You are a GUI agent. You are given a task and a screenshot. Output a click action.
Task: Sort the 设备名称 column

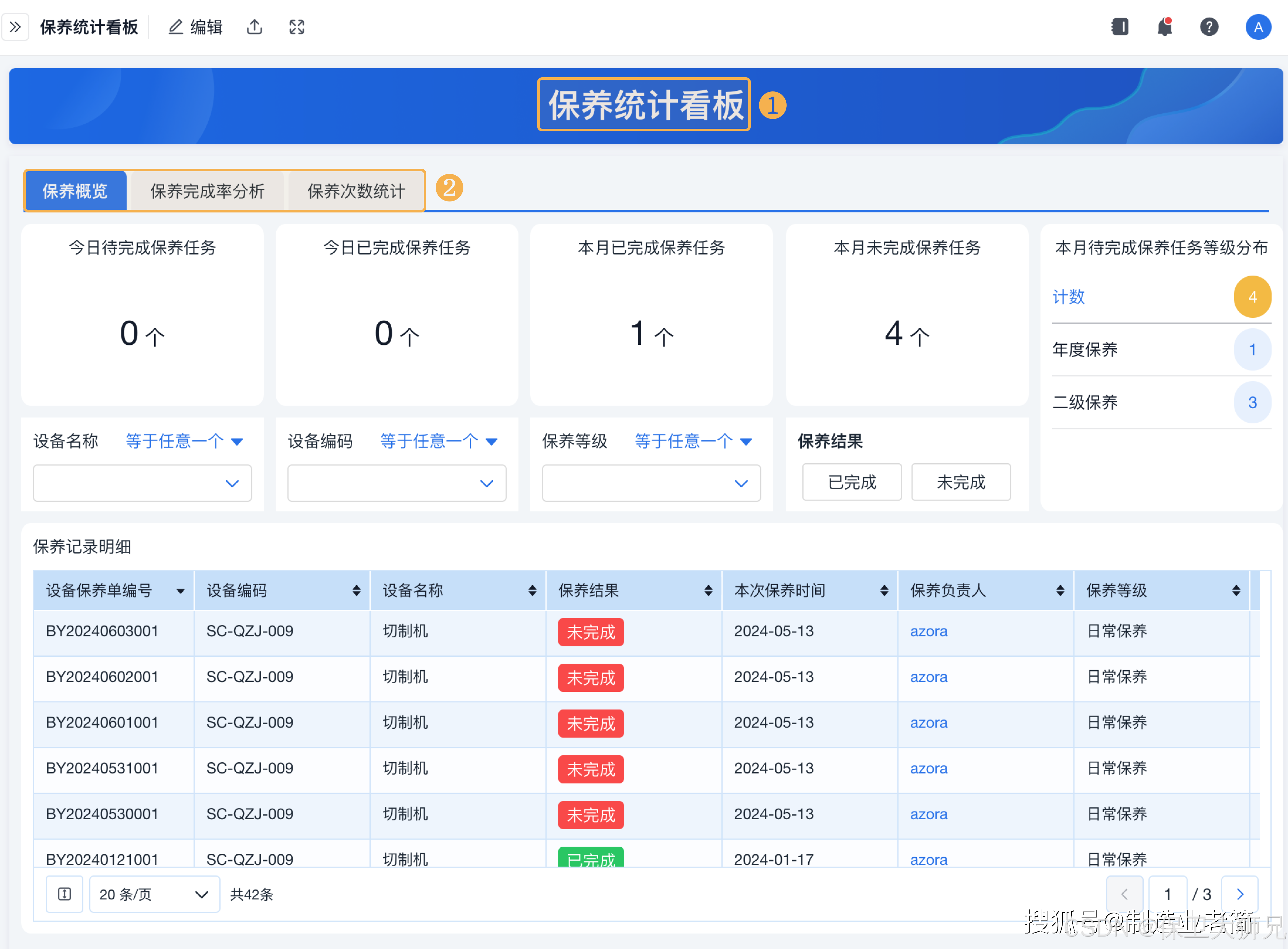(x=532, y=590)
